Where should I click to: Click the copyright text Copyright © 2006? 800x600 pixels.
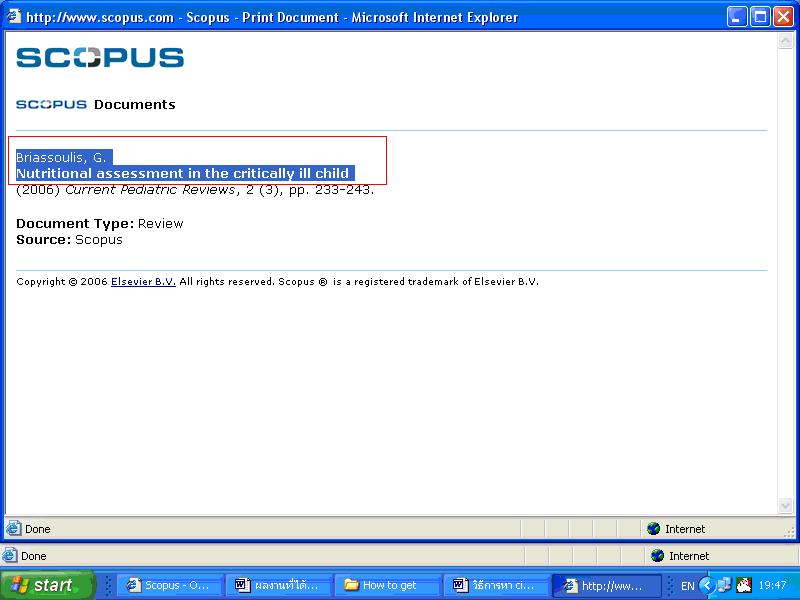(62, 282)
